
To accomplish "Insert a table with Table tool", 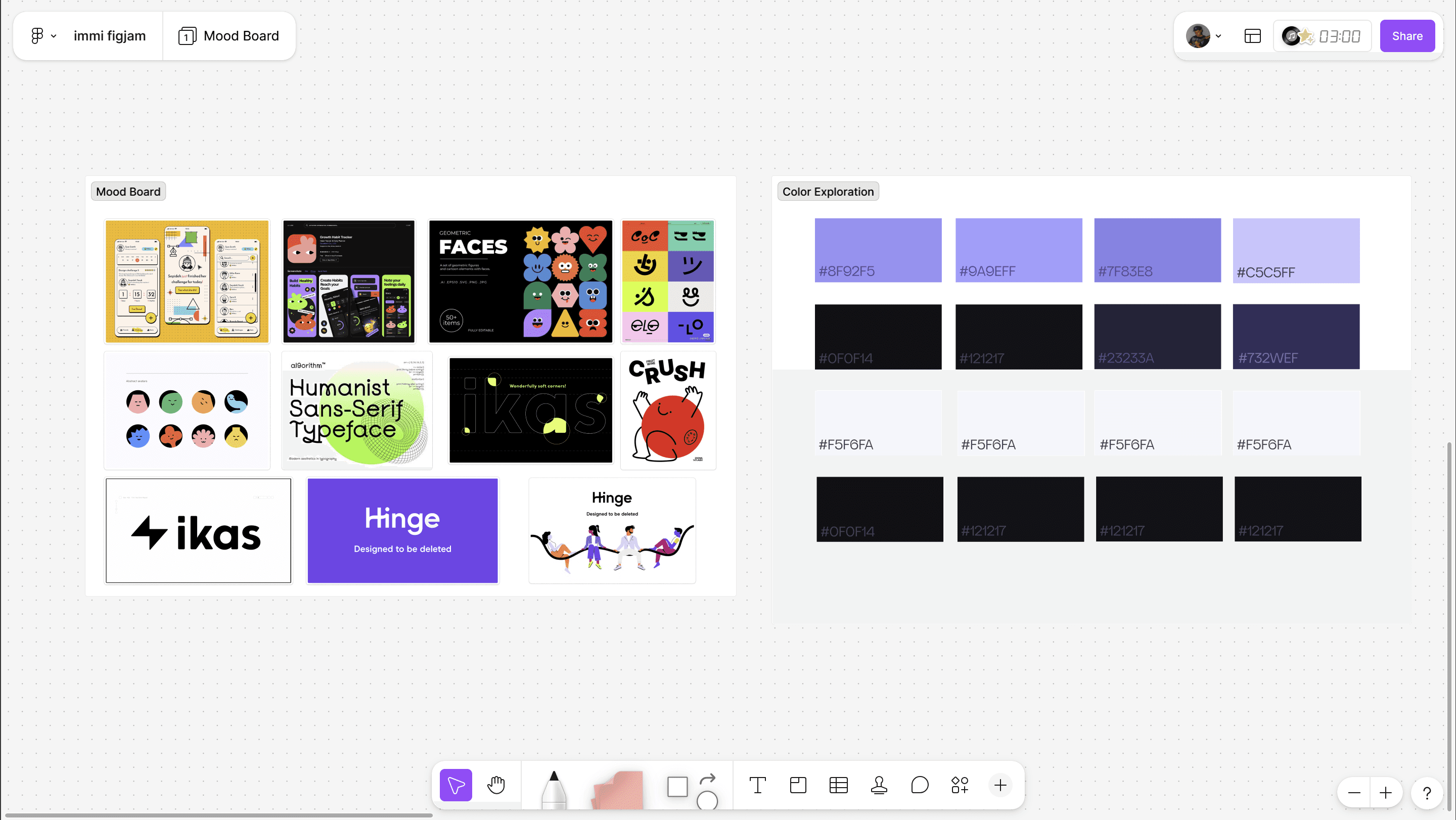I will click(x=838, y=785).
